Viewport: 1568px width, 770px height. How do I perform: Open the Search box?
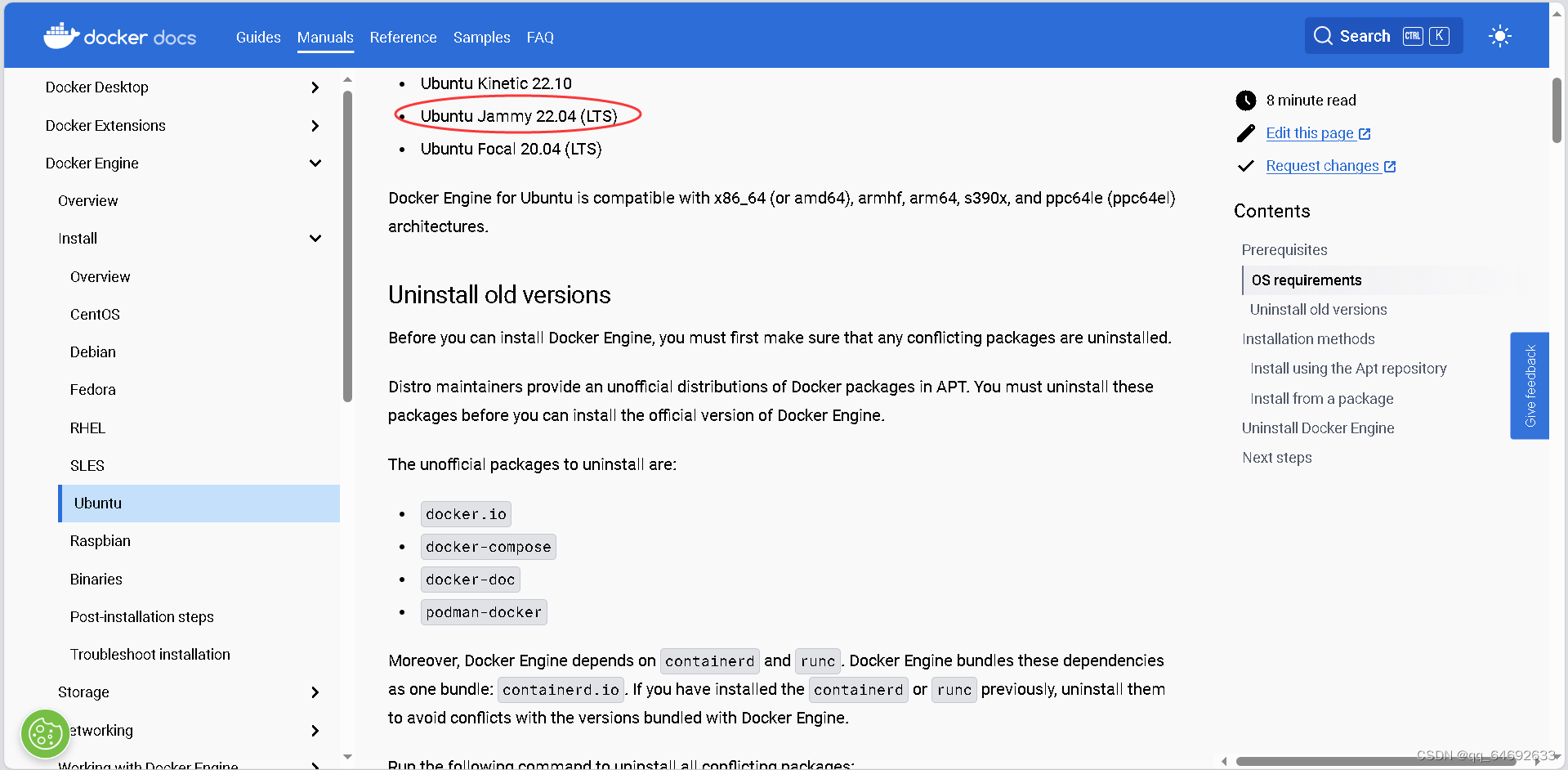(x=1383, y=36)
